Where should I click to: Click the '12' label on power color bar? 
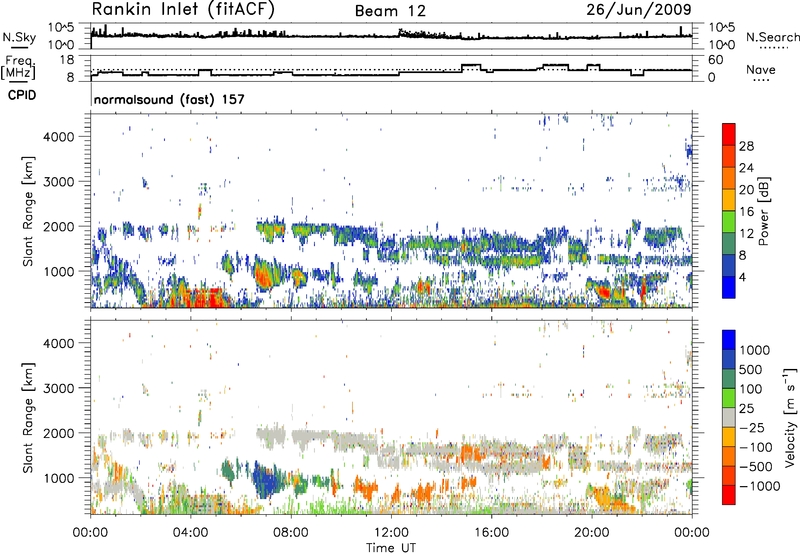[x=746, y=234]
